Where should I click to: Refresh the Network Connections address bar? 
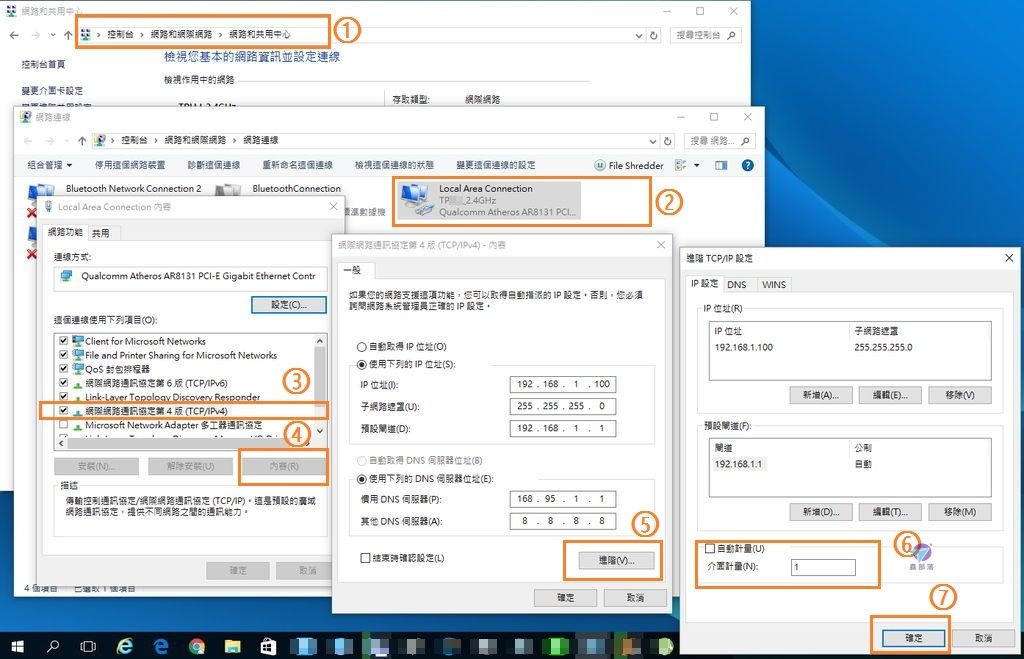point(667,141)
